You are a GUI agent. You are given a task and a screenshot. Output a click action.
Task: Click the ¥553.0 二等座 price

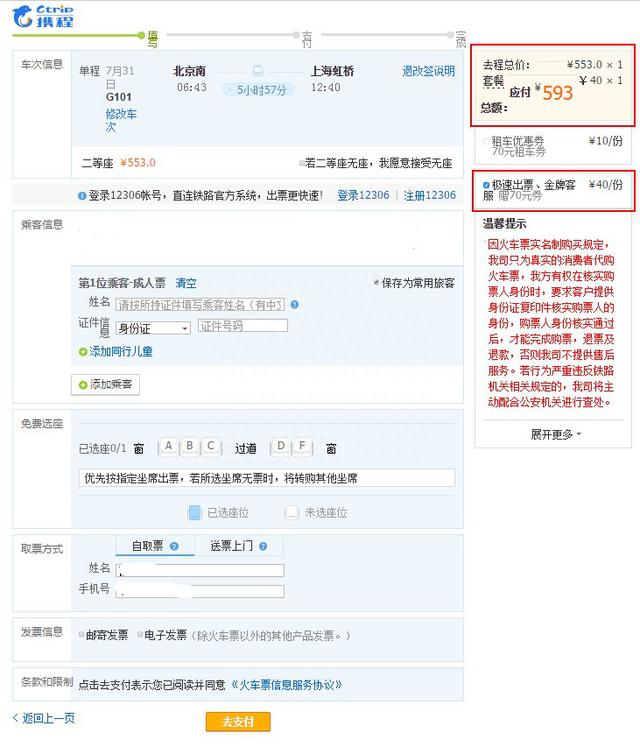(x=138, y=163)
